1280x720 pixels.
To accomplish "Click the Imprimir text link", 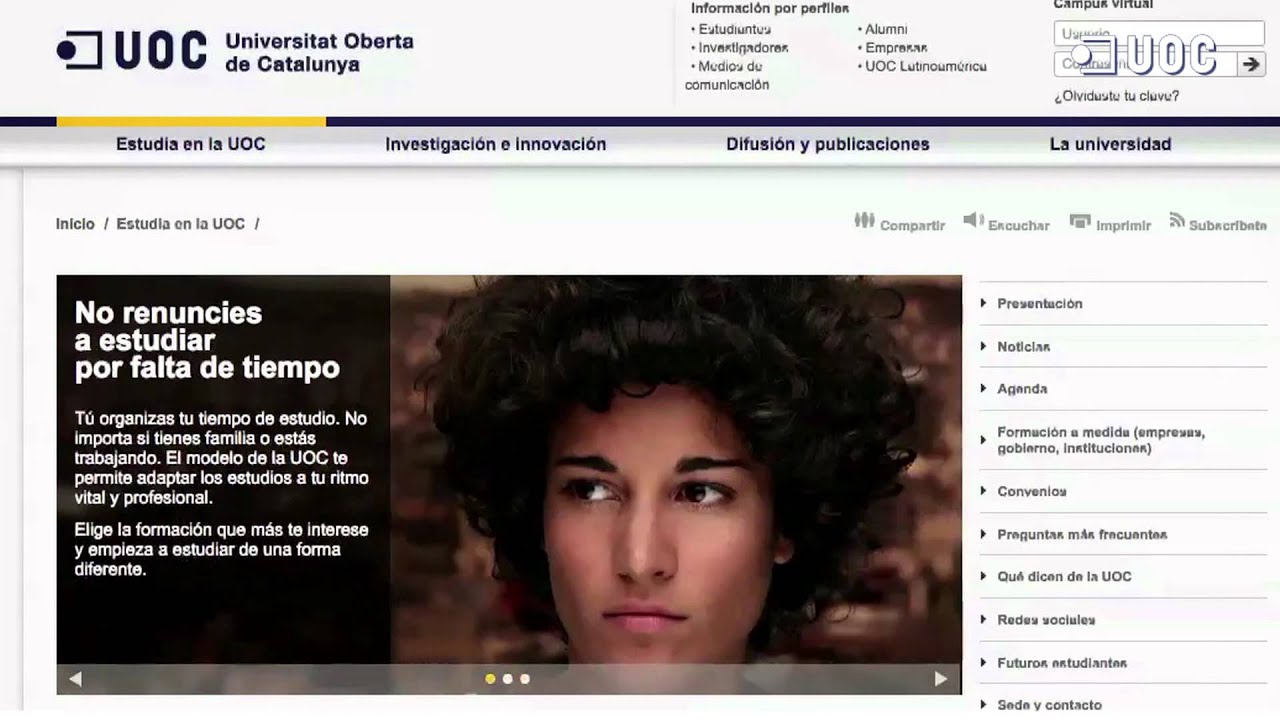I will pyautogui.click(x=1124, y=226).
